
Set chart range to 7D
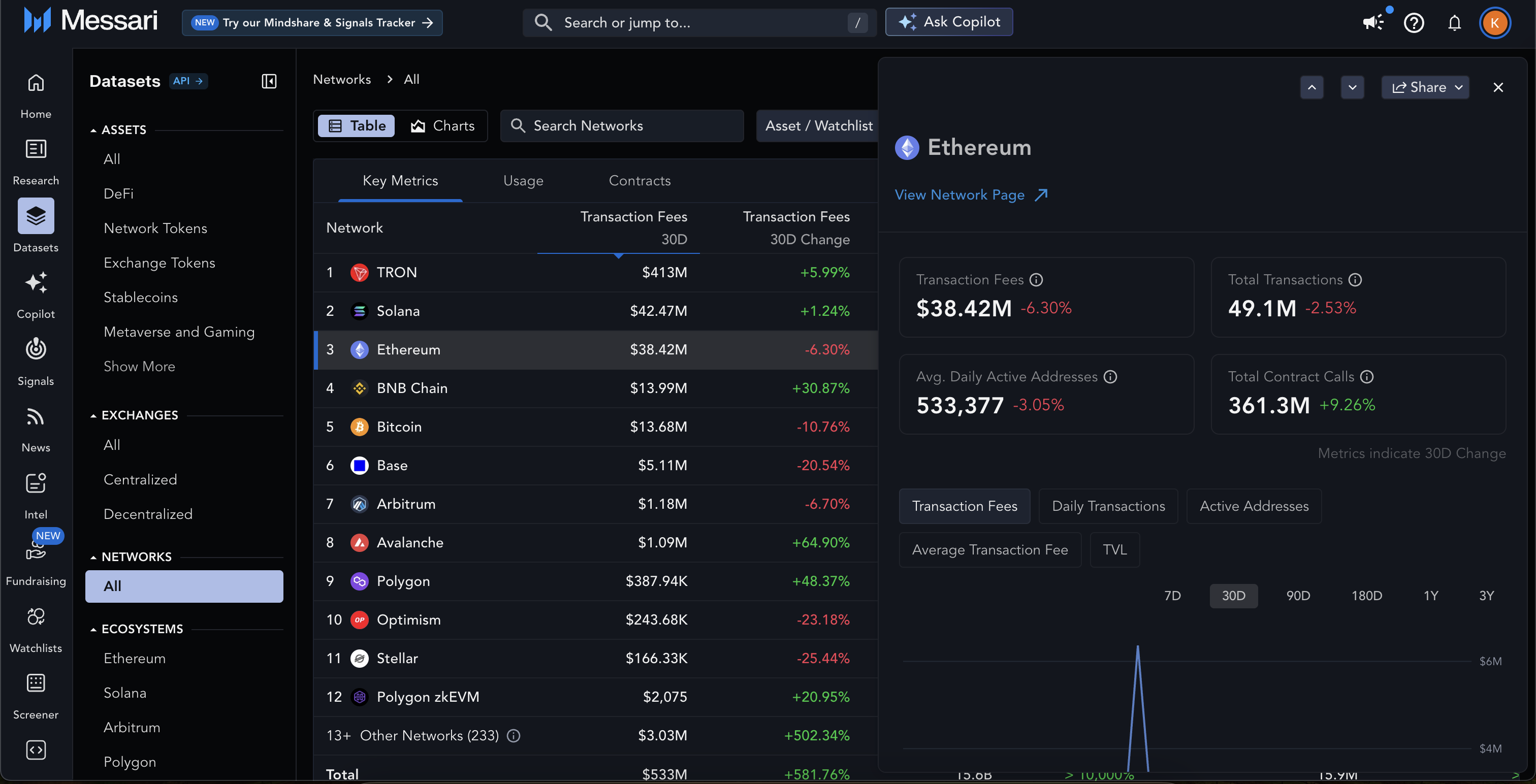tap(1172, 596)
